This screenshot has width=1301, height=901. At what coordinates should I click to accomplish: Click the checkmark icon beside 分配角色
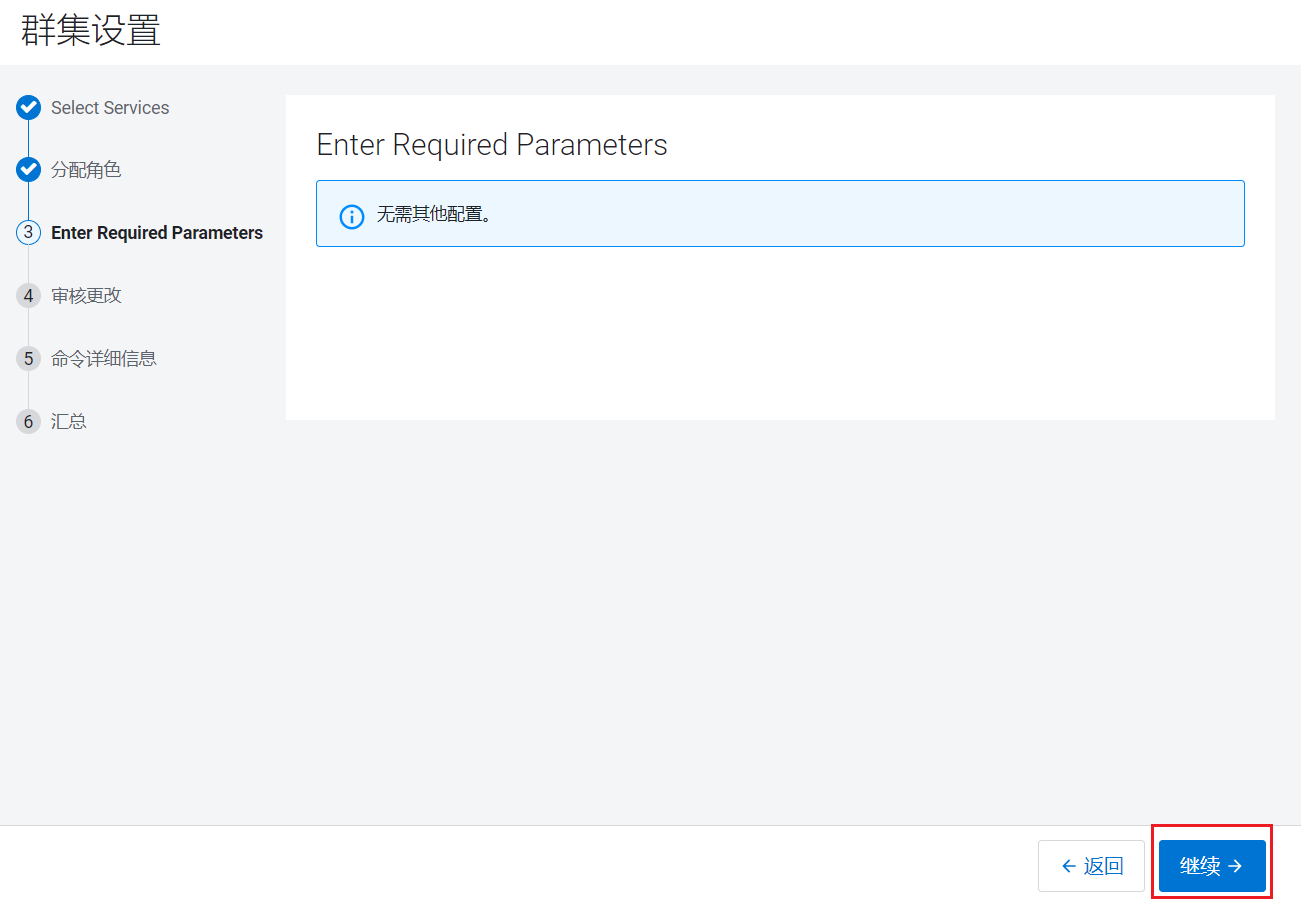click(x=28, y=170)
